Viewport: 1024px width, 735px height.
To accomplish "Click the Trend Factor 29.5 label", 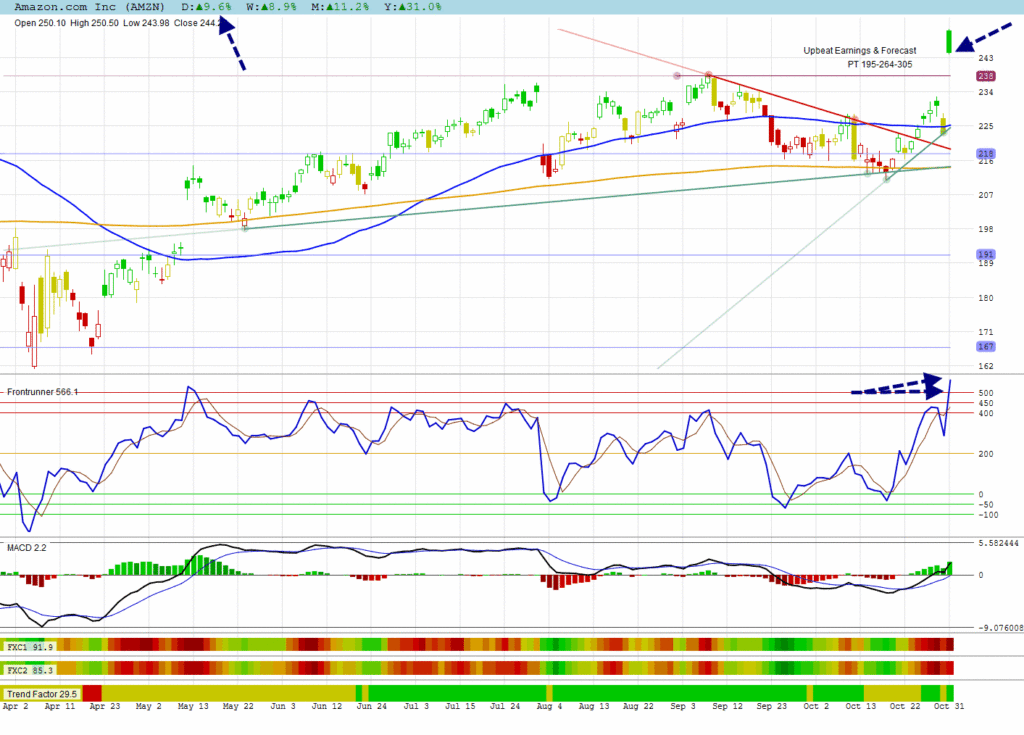I will 41,693.
